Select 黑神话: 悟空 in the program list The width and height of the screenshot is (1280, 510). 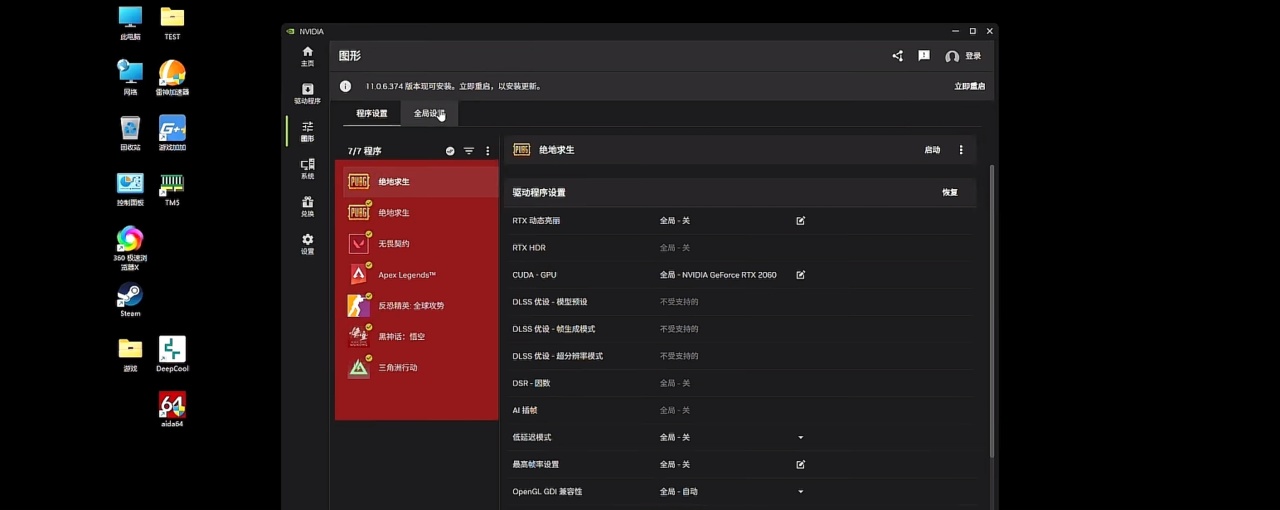click(x=416, y=336)
